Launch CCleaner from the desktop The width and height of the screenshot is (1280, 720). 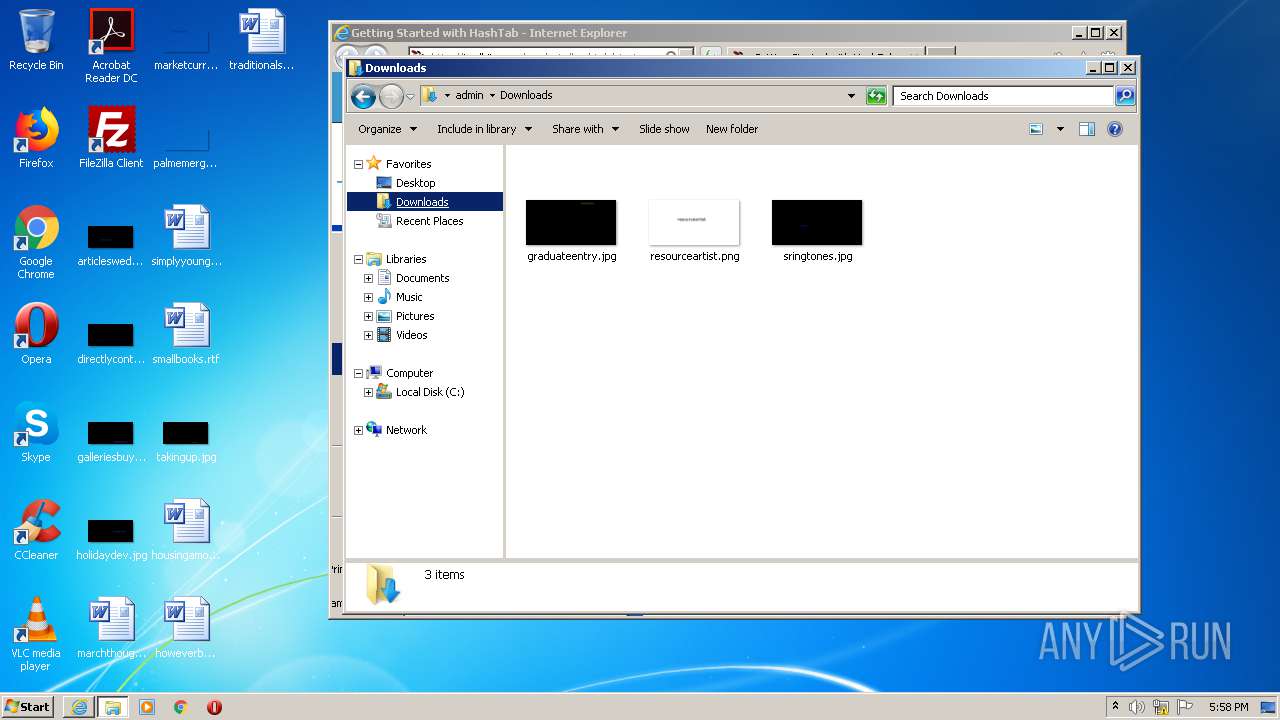(36, 530)
